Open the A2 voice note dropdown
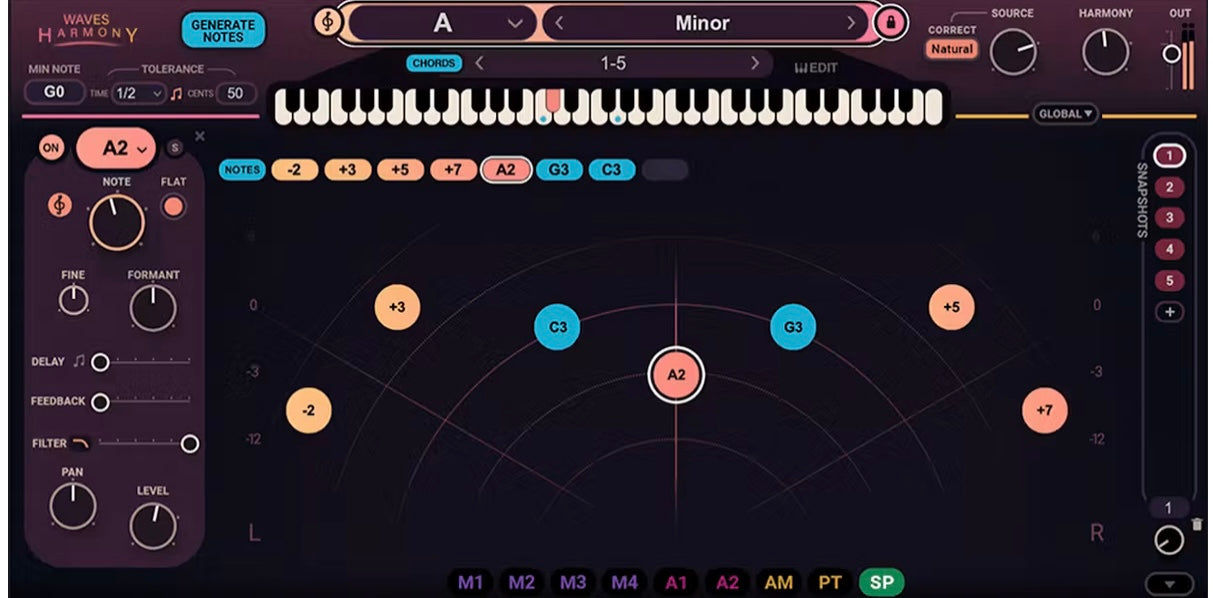1213x598 pixels. 116,148
